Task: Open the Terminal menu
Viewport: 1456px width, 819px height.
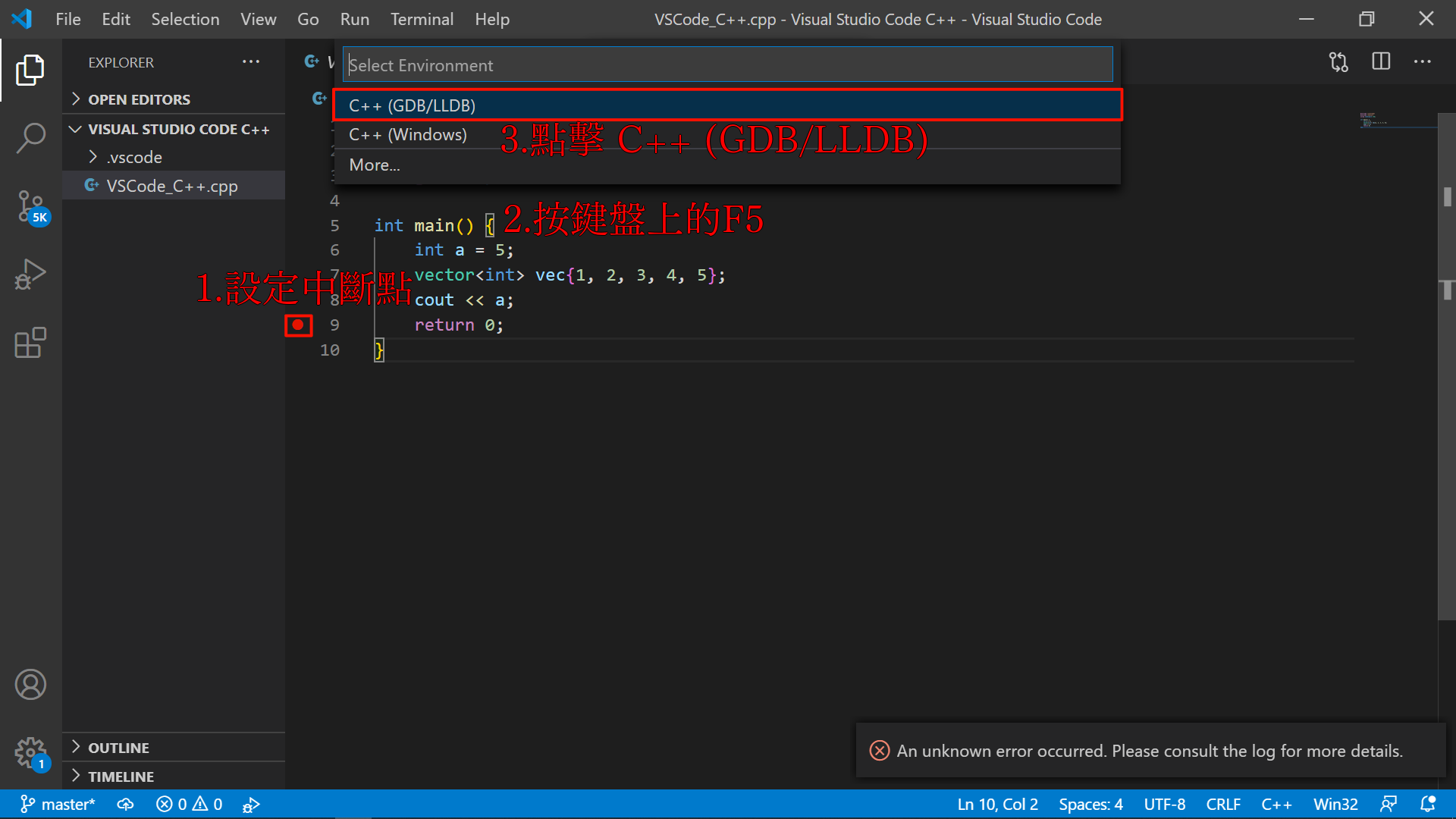Action: click(422, 19)
